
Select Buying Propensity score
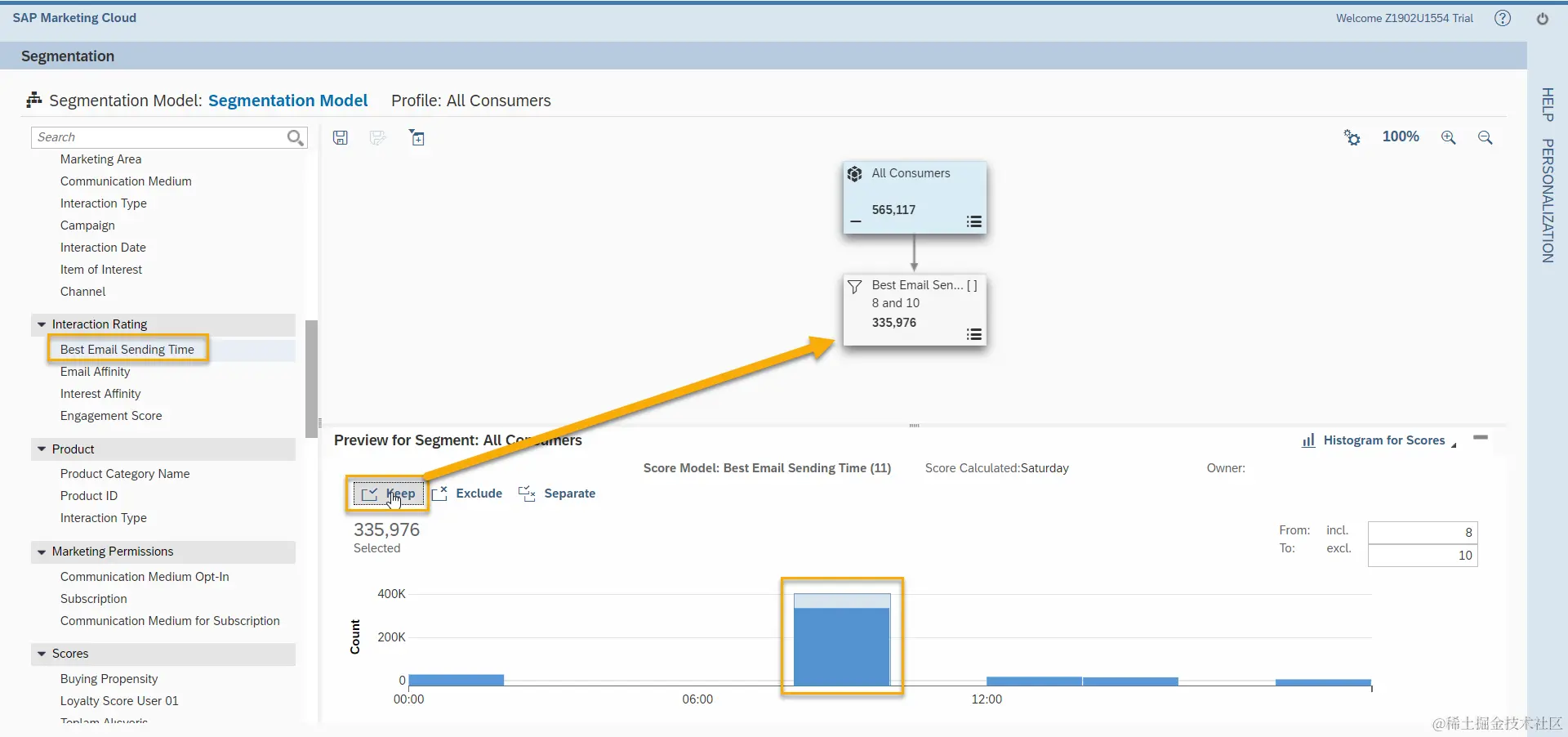[109, 679]
